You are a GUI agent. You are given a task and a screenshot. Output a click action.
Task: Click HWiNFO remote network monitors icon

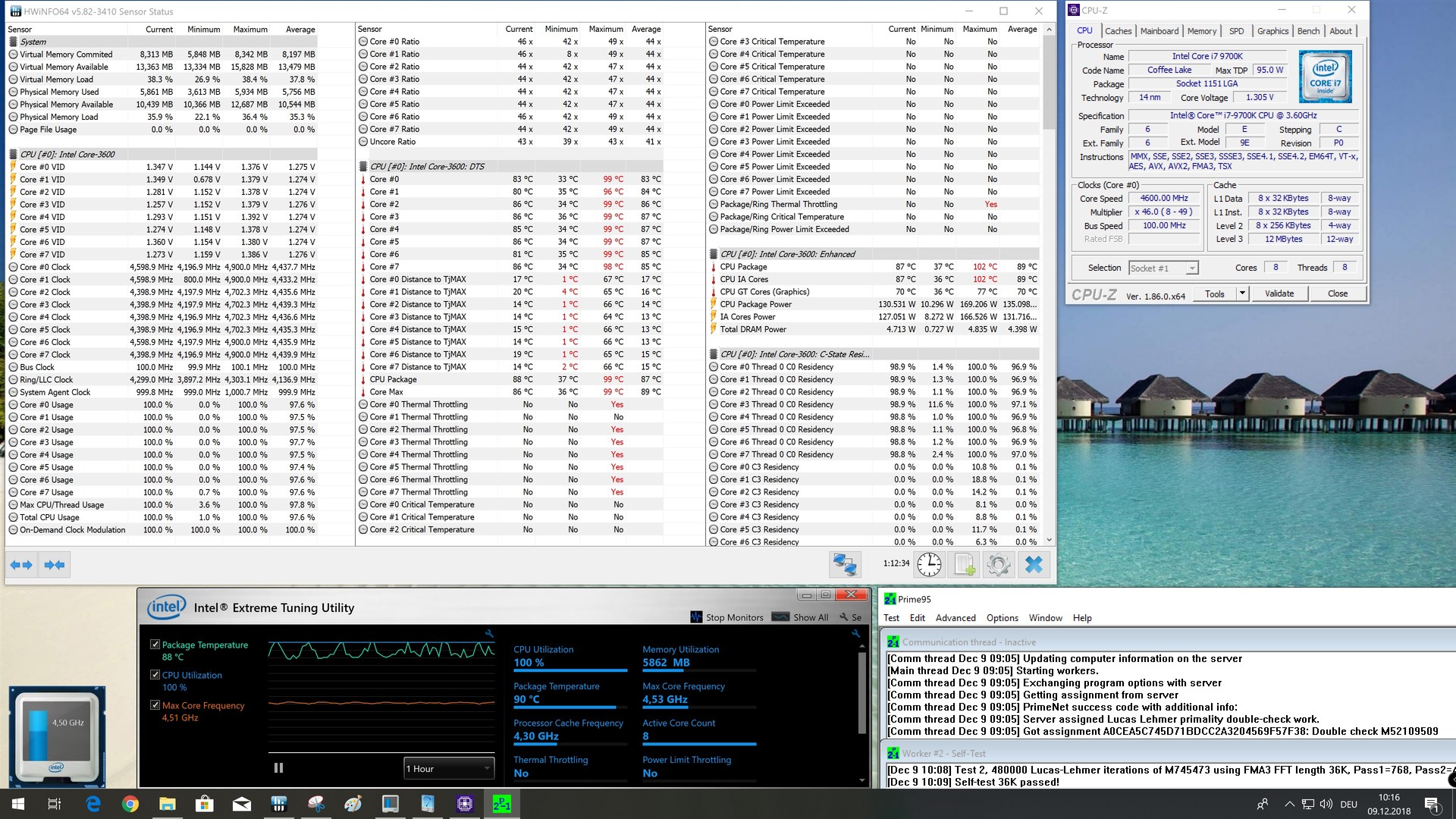(845, 564)
